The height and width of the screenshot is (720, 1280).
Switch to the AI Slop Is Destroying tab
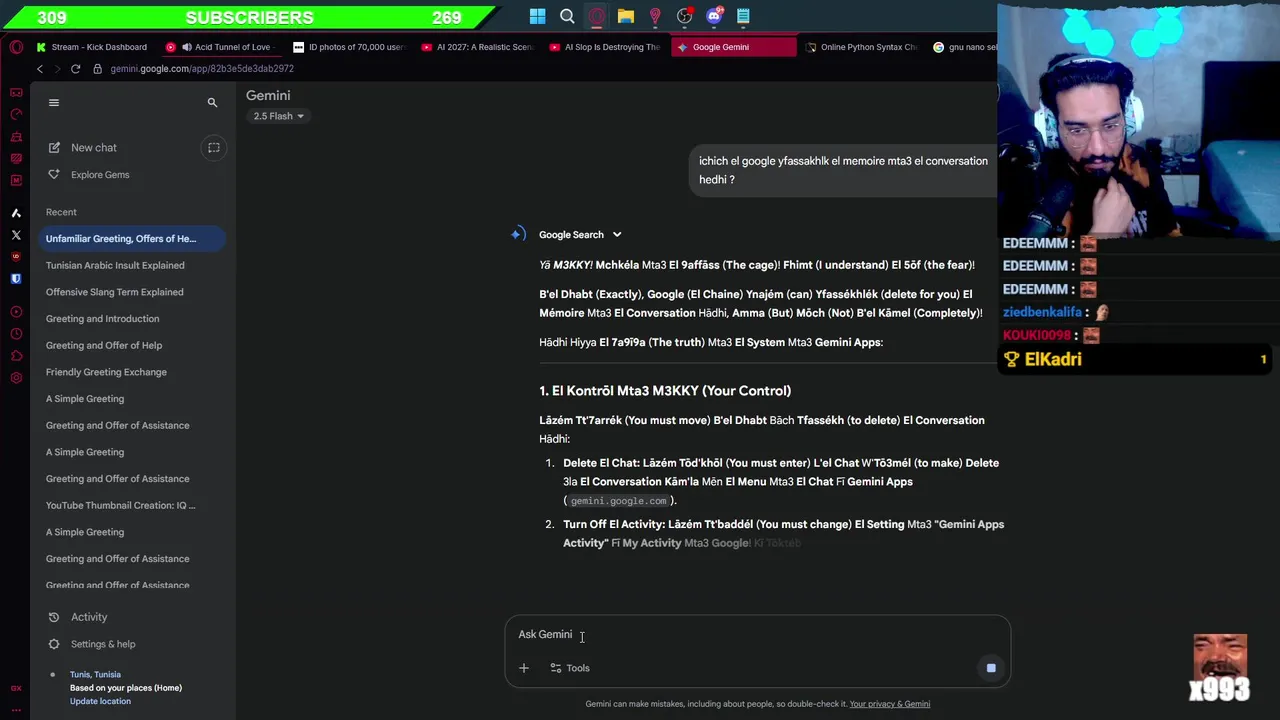(x=606, y=47)
